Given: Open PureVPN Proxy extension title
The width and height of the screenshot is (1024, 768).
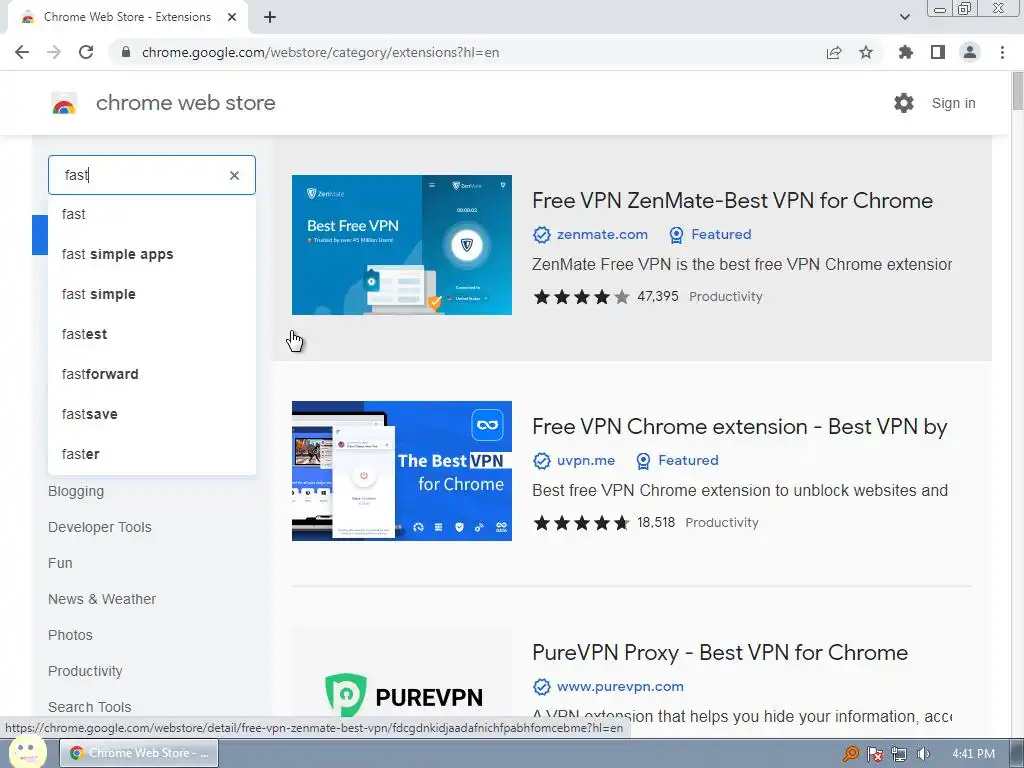Looking at the screenshot, I should (720, 652).
